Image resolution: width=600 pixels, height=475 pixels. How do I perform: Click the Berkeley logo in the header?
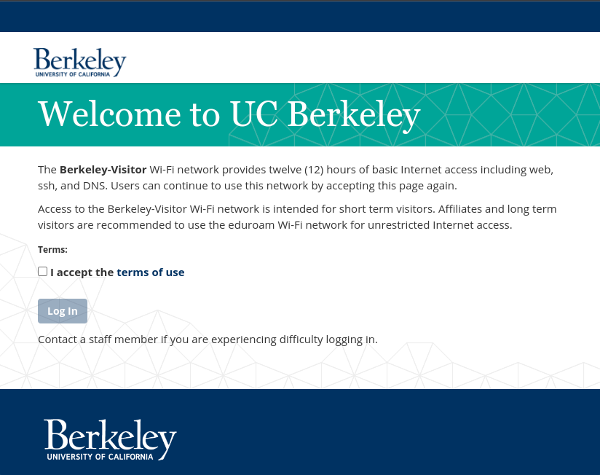click(x=80, y=62)
